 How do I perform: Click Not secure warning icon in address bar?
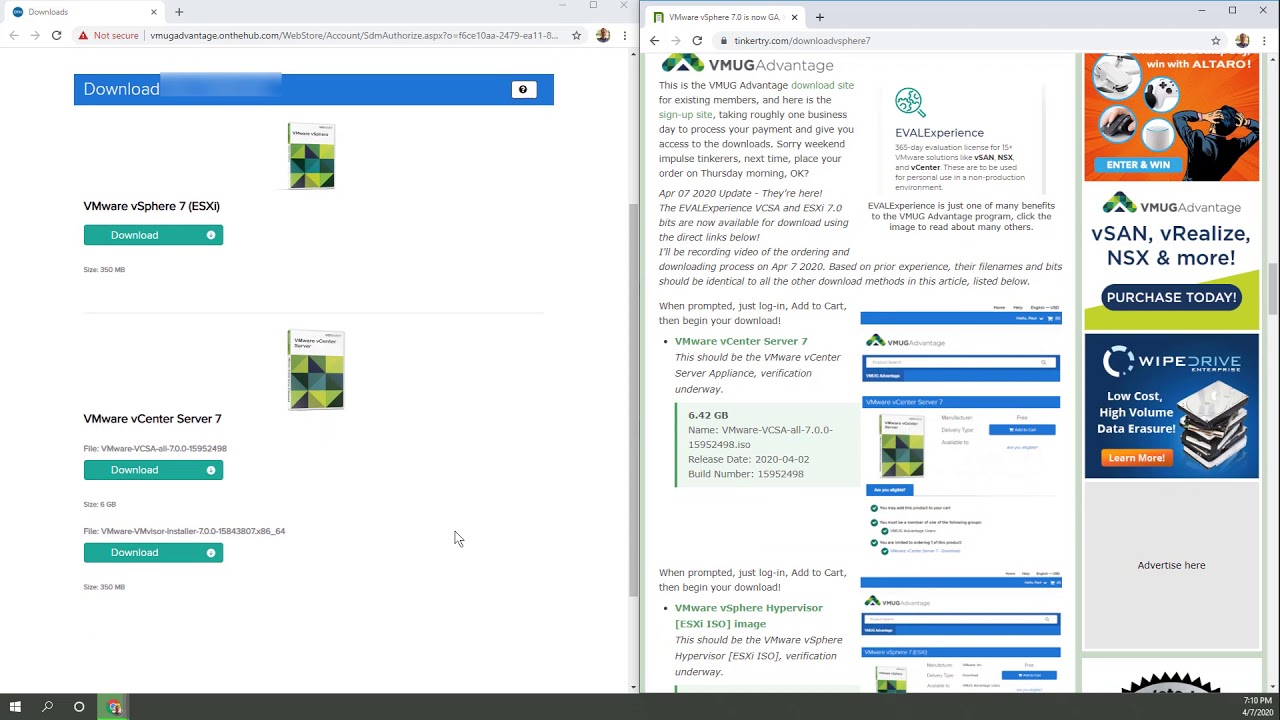pos(84,35)
